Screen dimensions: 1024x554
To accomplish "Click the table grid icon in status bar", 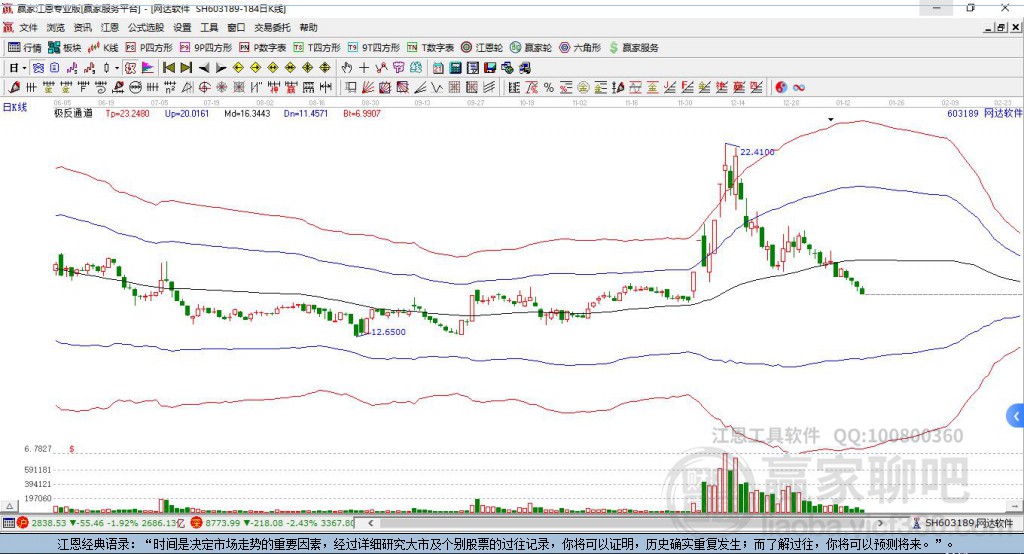I will (x=8, y=523).
